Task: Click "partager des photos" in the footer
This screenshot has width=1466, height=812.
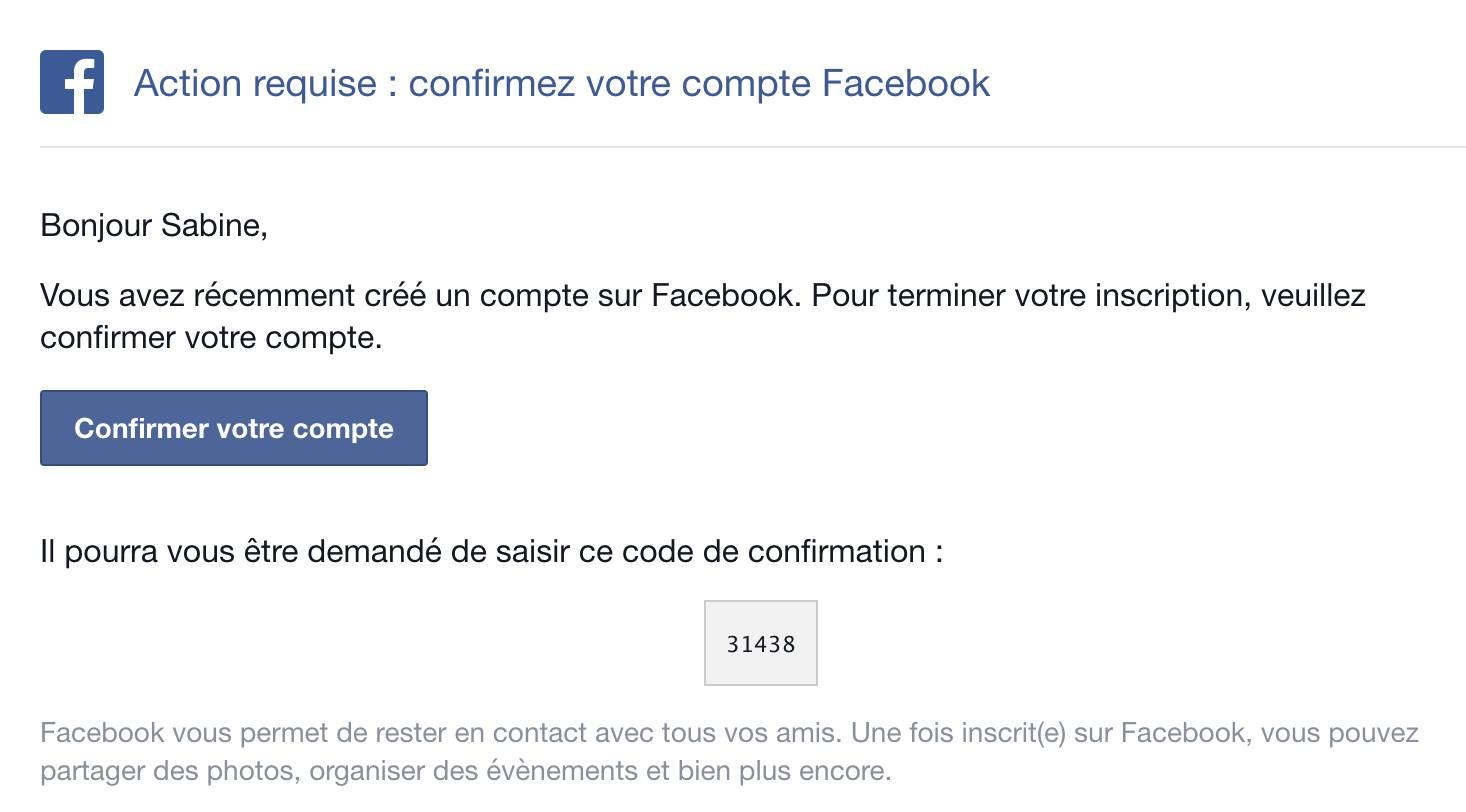Action: click(x=170, y=771)
